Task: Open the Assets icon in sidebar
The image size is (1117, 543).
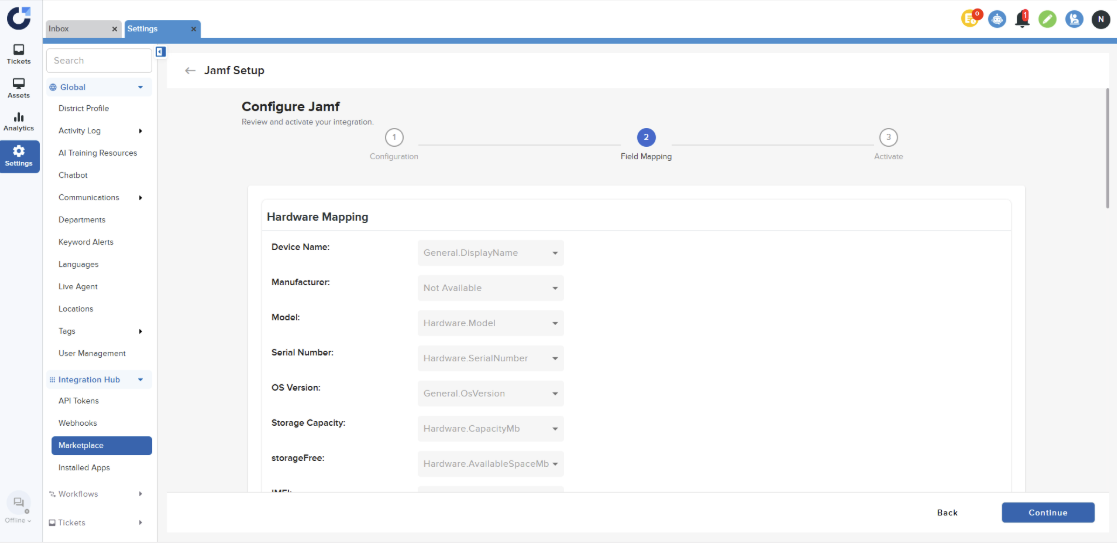Action: tap(19, 88)
